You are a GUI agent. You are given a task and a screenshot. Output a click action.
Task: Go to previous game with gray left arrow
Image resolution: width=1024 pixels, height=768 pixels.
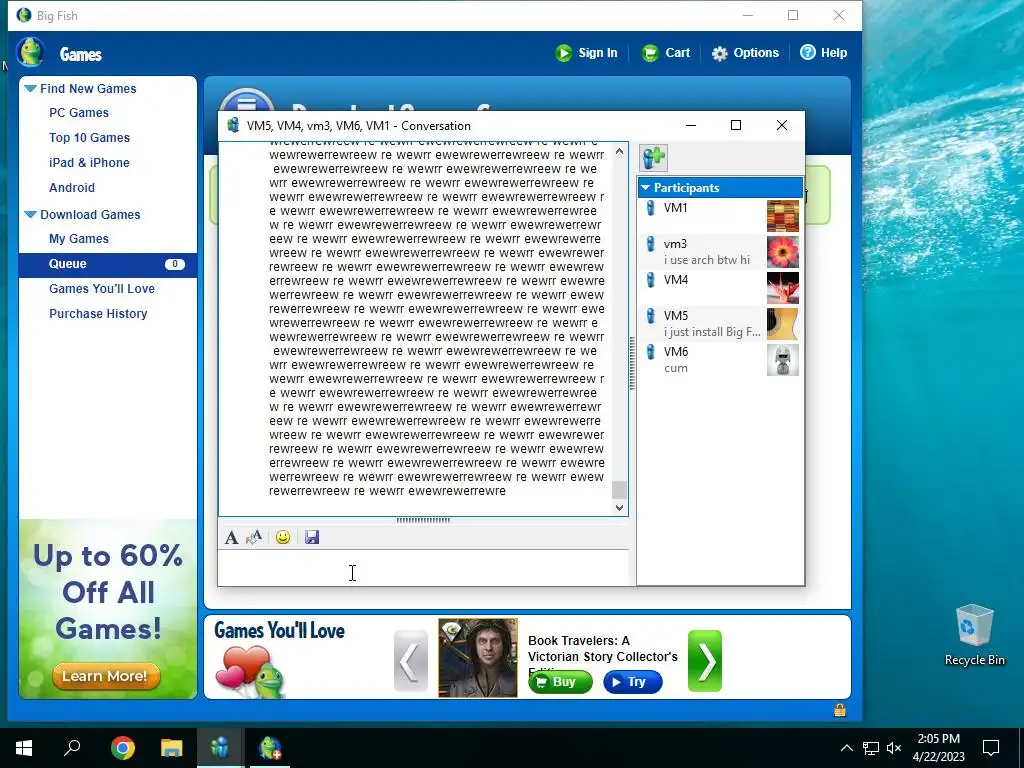pyautogui.click(x=411, y=661)
